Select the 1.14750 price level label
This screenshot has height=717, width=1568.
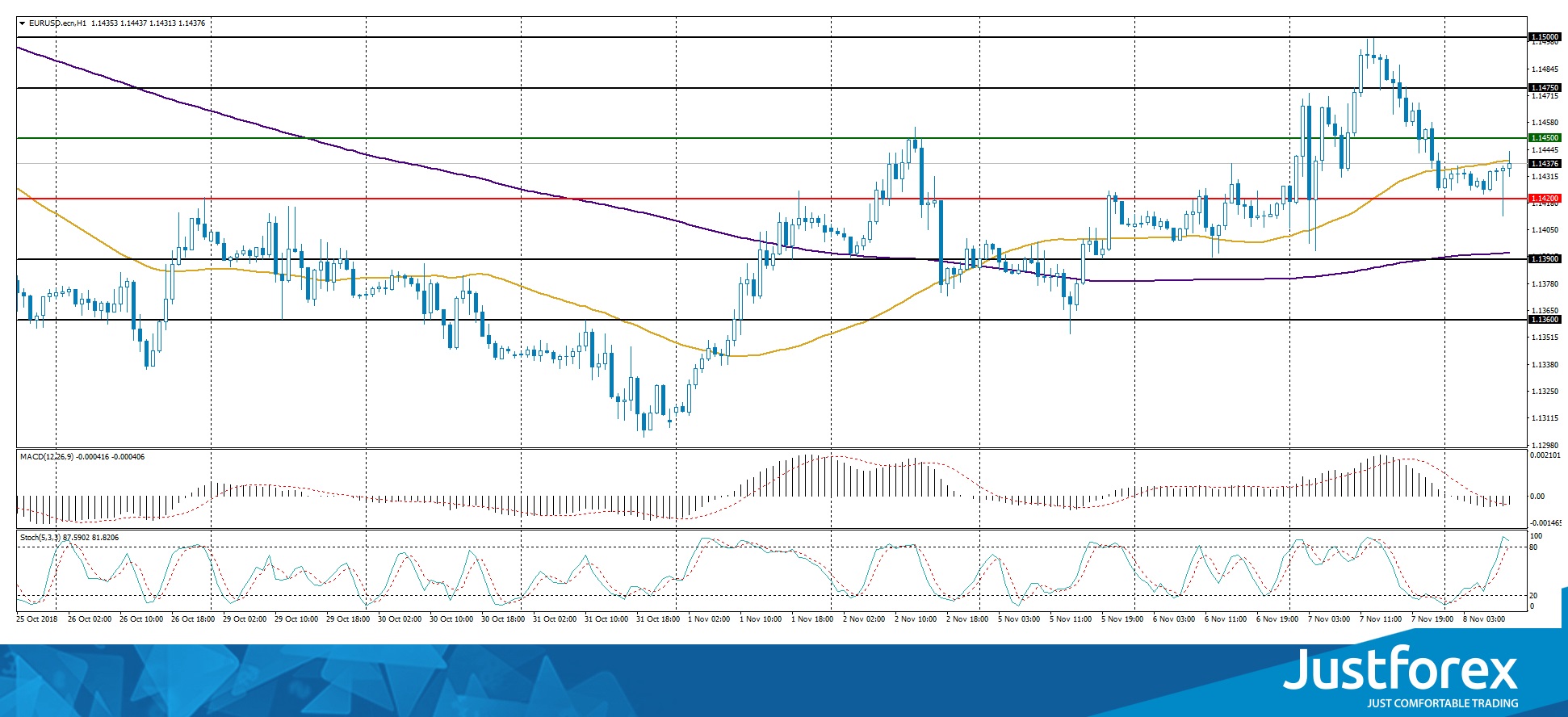[1545, 88]
